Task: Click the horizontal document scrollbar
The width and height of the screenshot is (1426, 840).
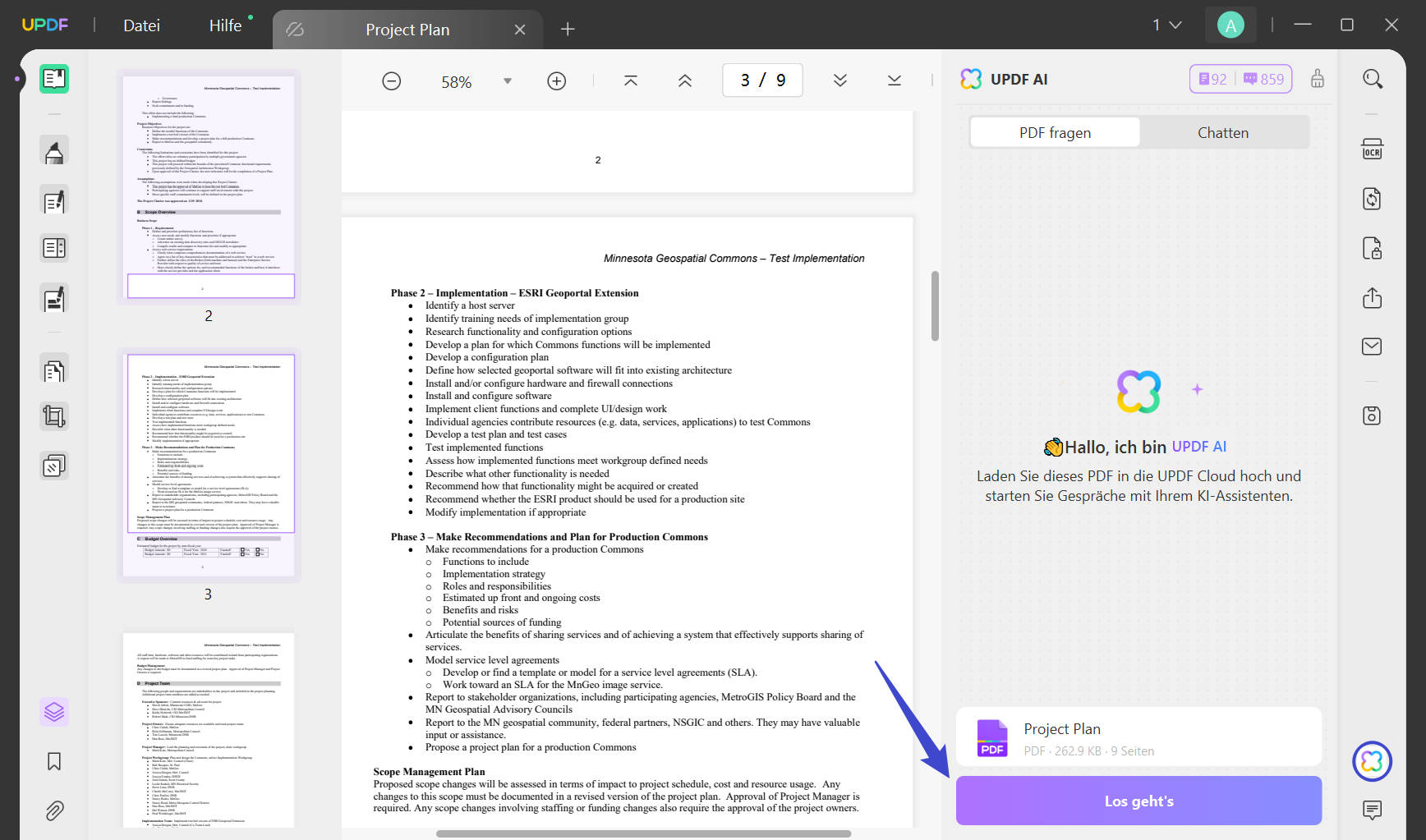Action: 643,833
